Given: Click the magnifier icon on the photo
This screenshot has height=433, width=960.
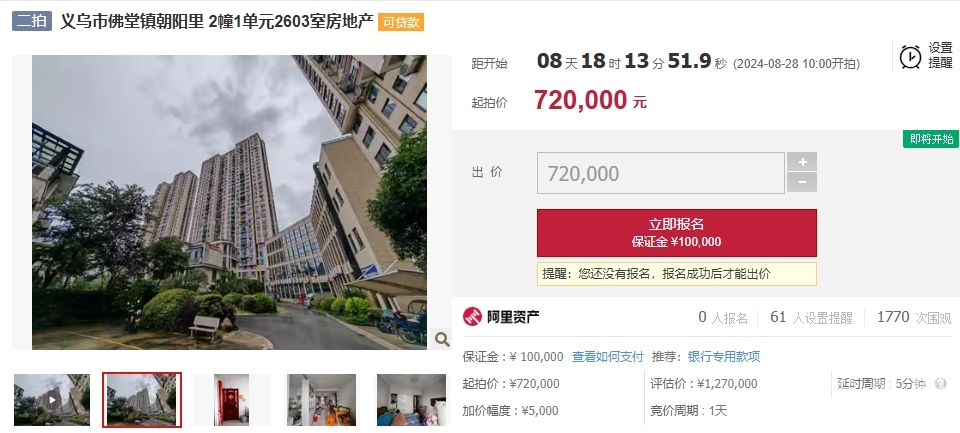Looking at the screenshot, I should [x=441, y=339].
